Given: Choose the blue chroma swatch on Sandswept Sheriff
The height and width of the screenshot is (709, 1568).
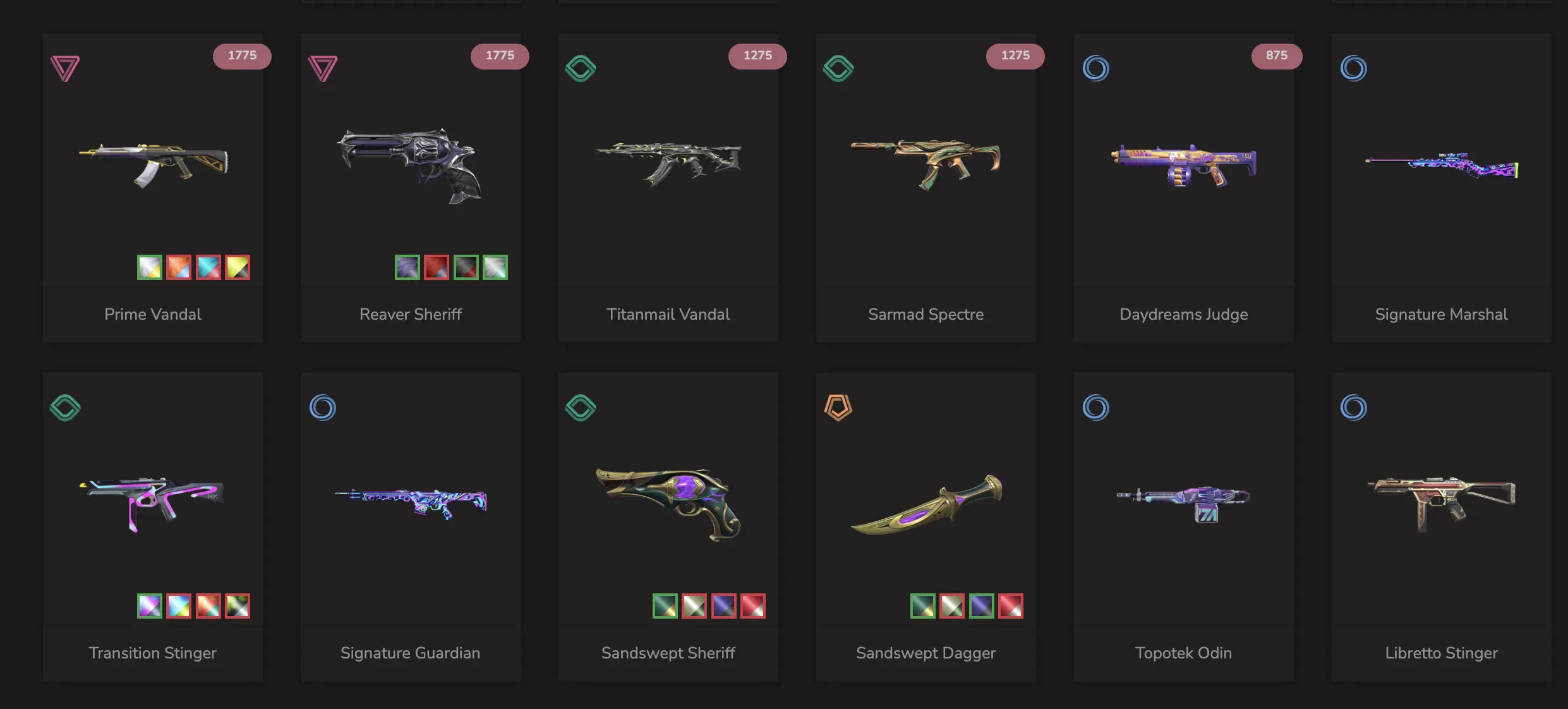Looking at the screenshot, I should coord(723,606).
